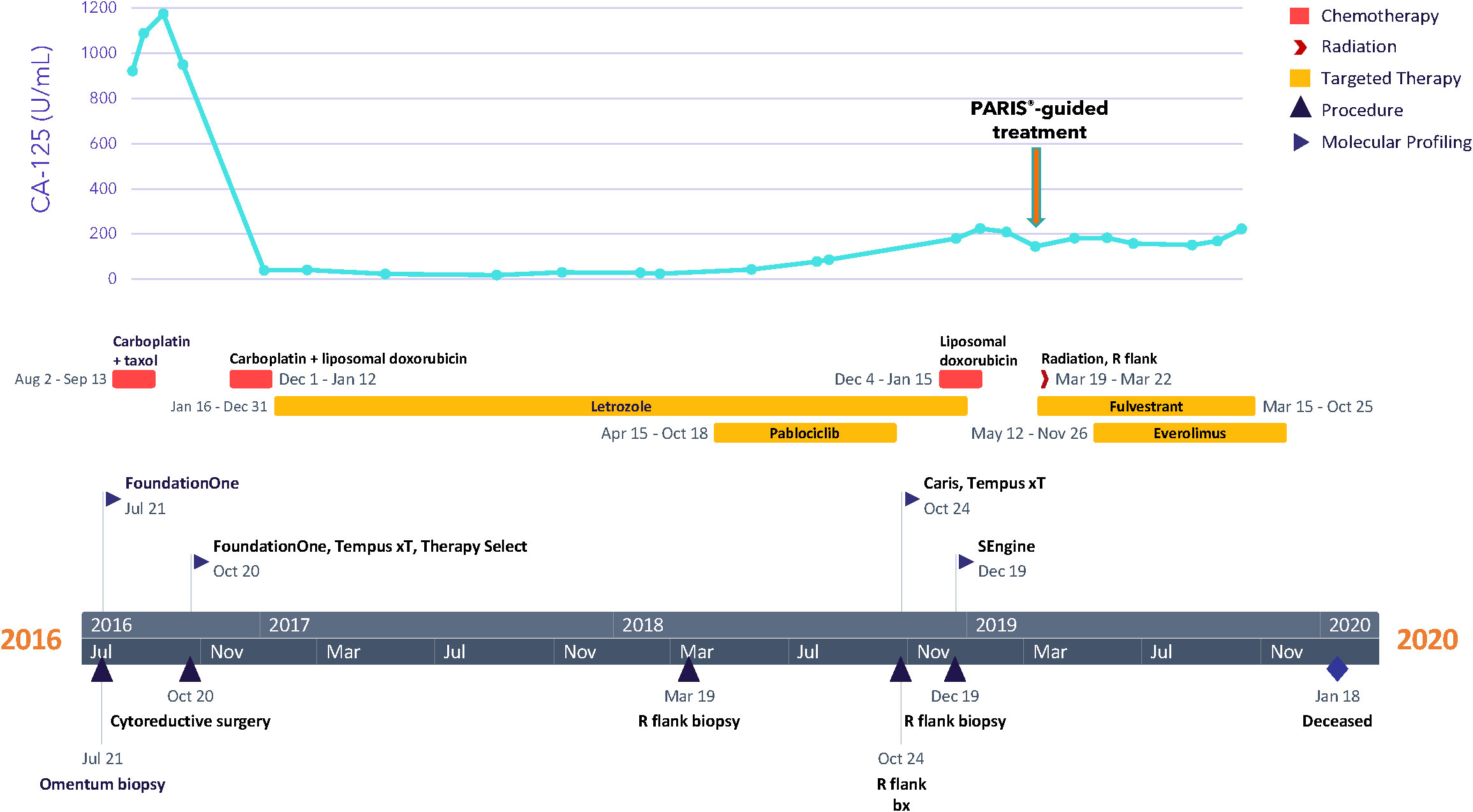
Task: Click the Molecular Profiling legend label
Action: 1396,142
